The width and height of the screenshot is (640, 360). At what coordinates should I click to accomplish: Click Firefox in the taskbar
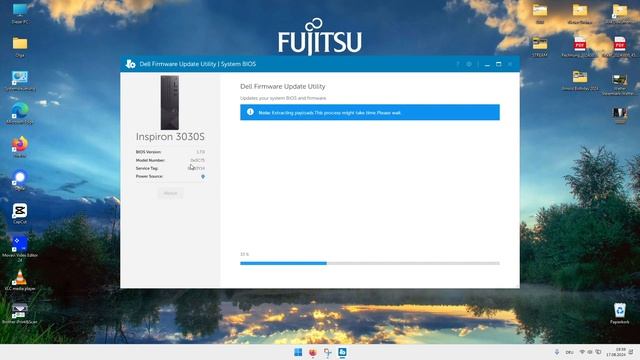click(x=313, y=352)
